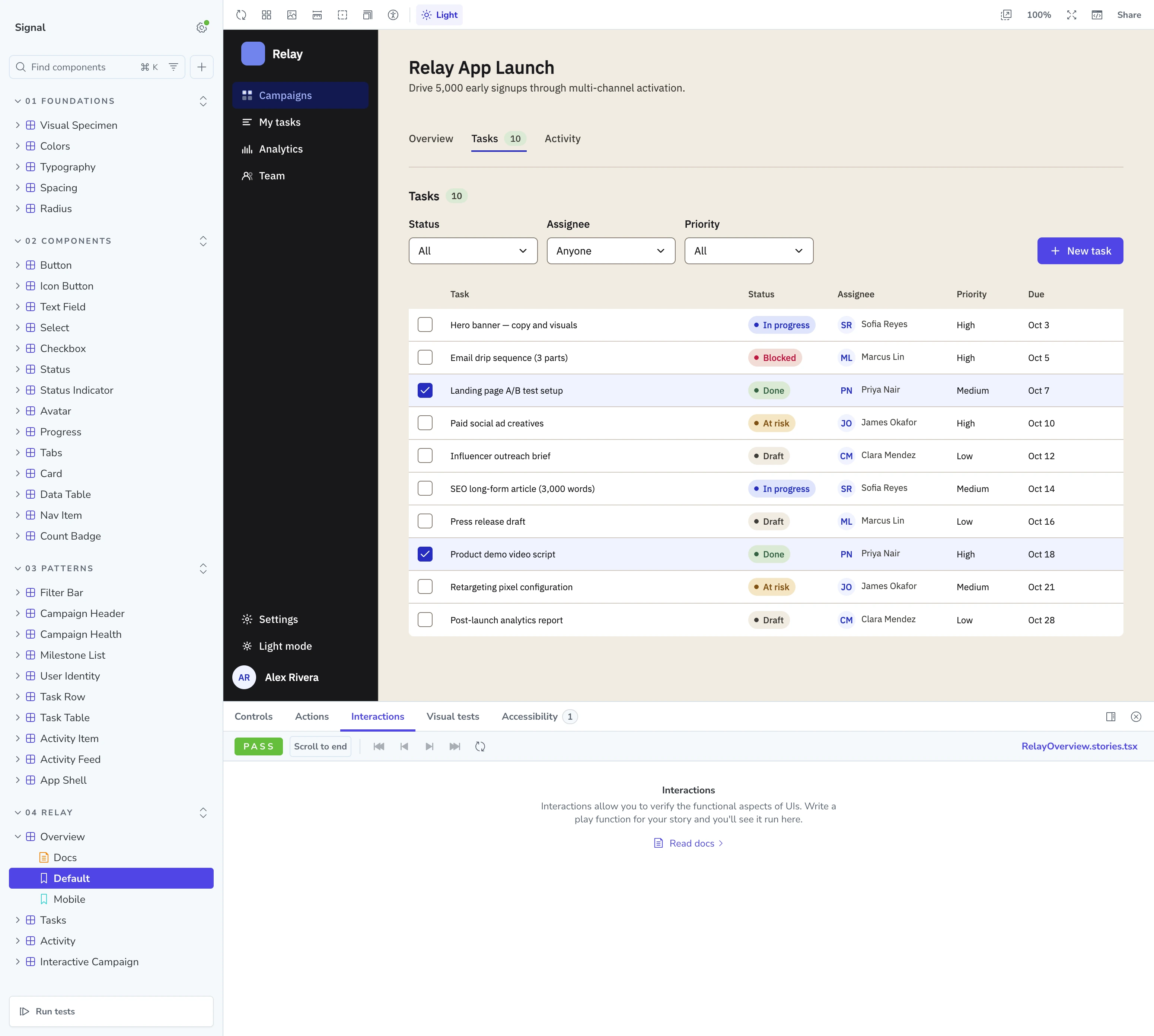This screenshot has width=1154, height=1036.
Task: Open the background image toolbar icon
Action: 292,15
